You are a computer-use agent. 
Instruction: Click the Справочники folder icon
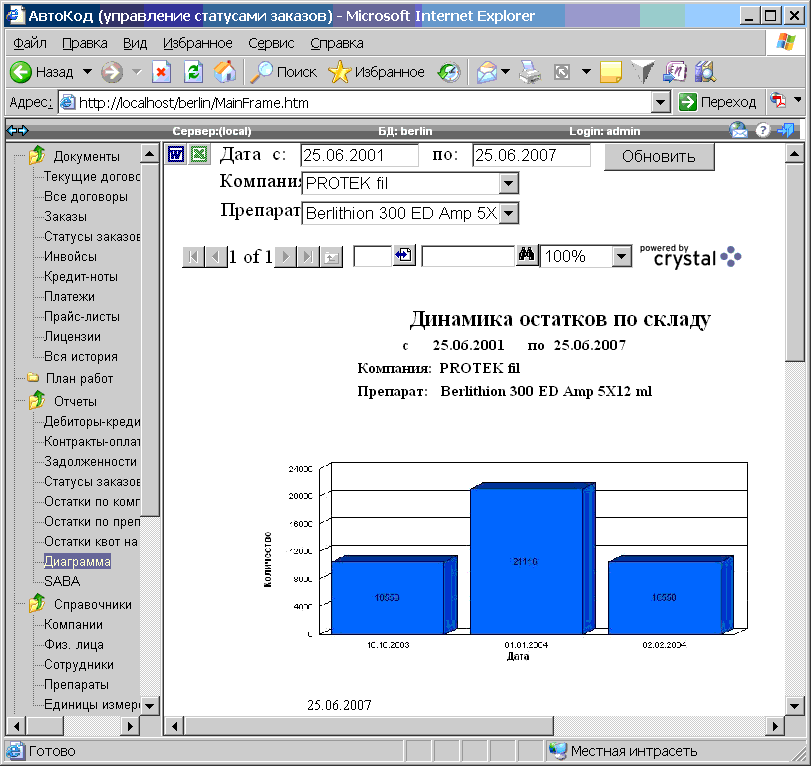(37, 604)
